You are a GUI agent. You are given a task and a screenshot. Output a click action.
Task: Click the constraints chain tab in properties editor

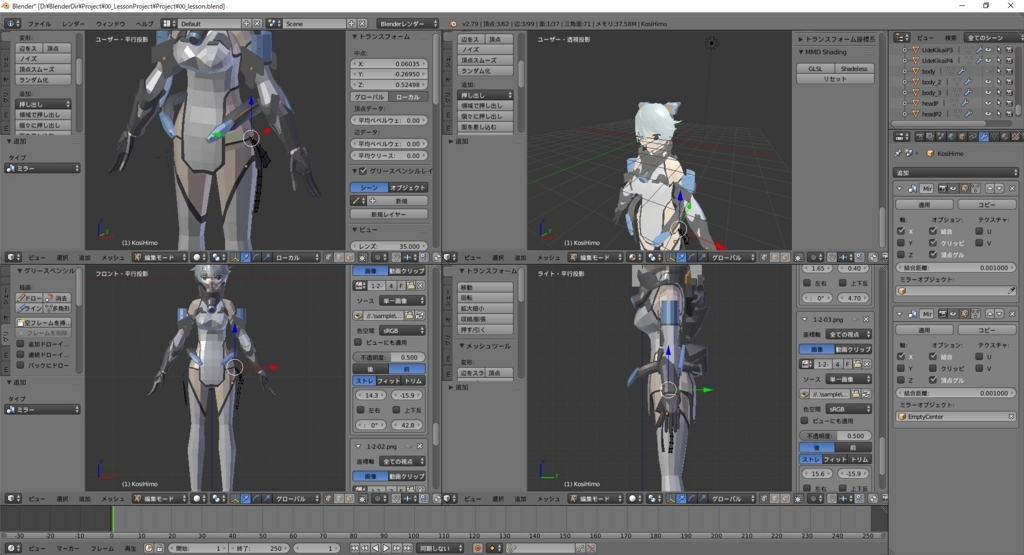(972, 137)
